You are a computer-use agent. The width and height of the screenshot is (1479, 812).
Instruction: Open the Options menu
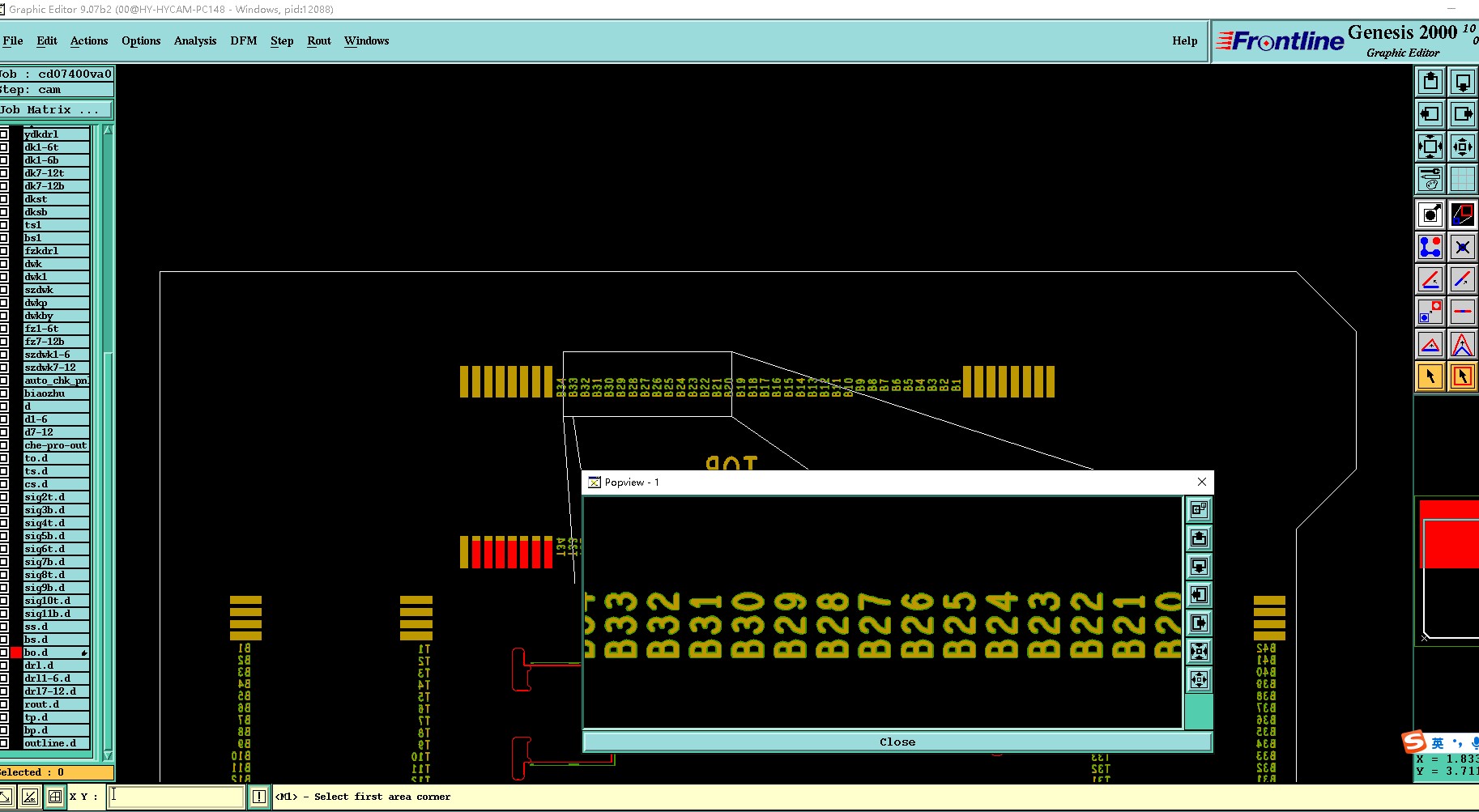[x=141, y=40]
